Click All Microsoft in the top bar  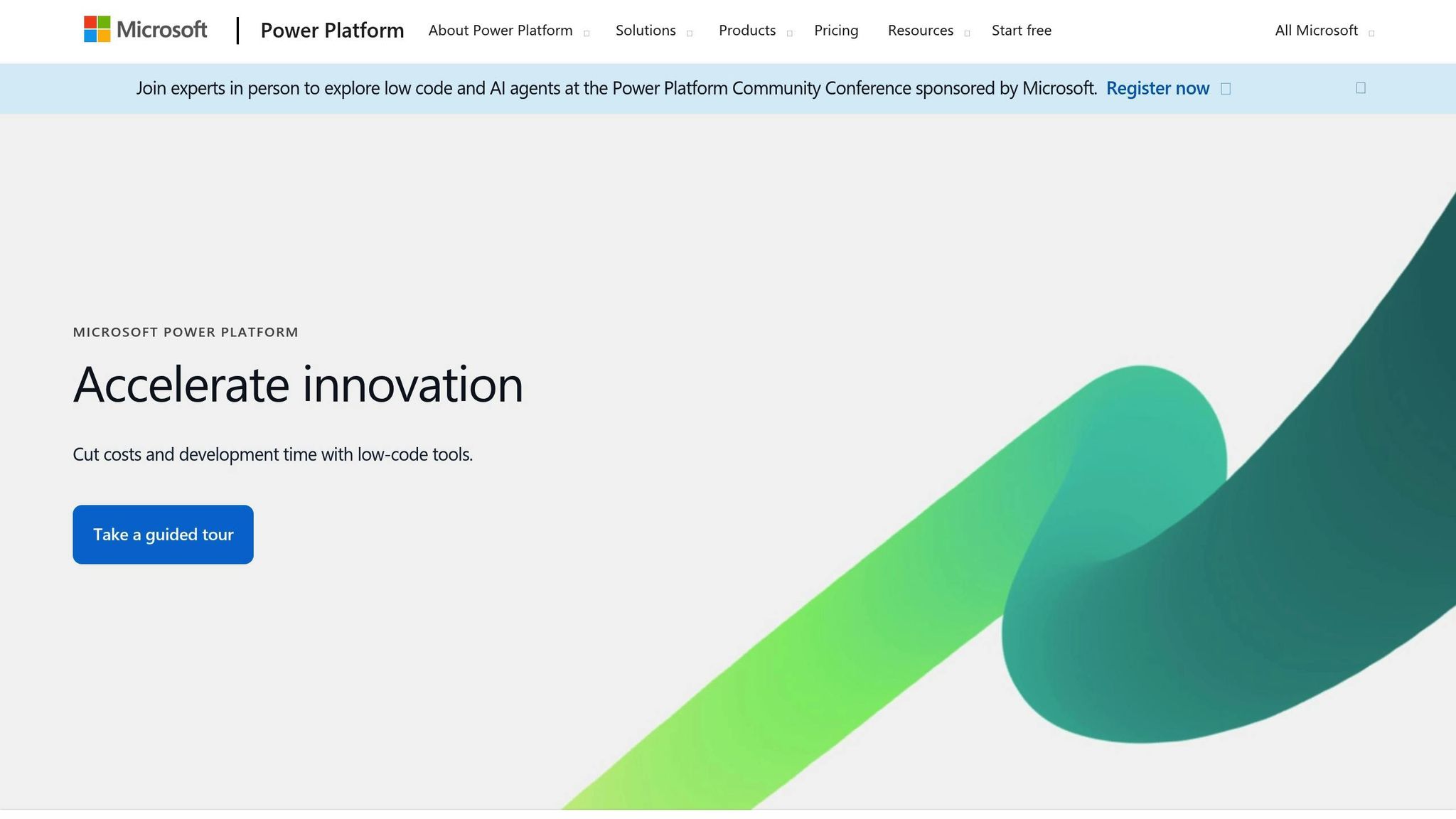pos(1316,31)
